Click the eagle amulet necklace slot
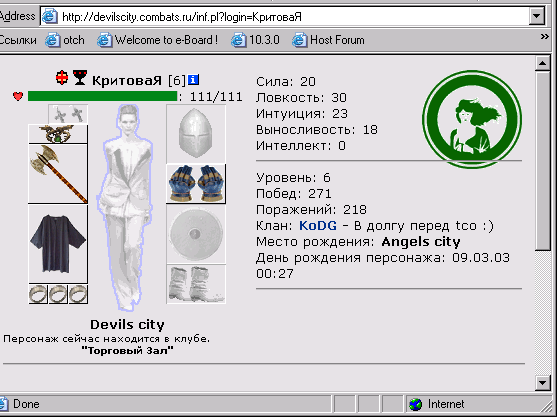The image size is (557, 417). point(58,134)
